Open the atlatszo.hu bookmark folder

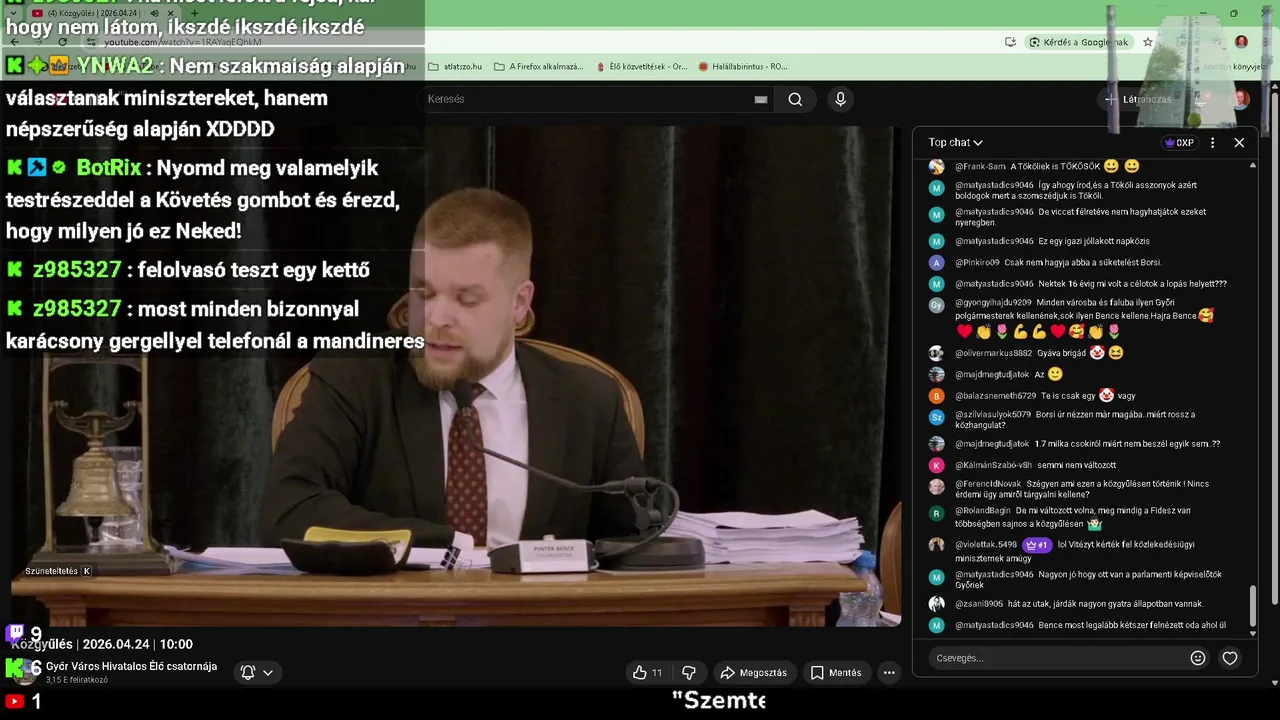455,67
